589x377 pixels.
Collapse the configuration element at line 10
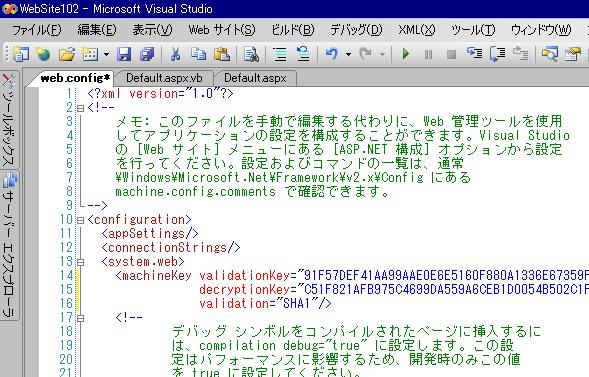click(80, 220)
